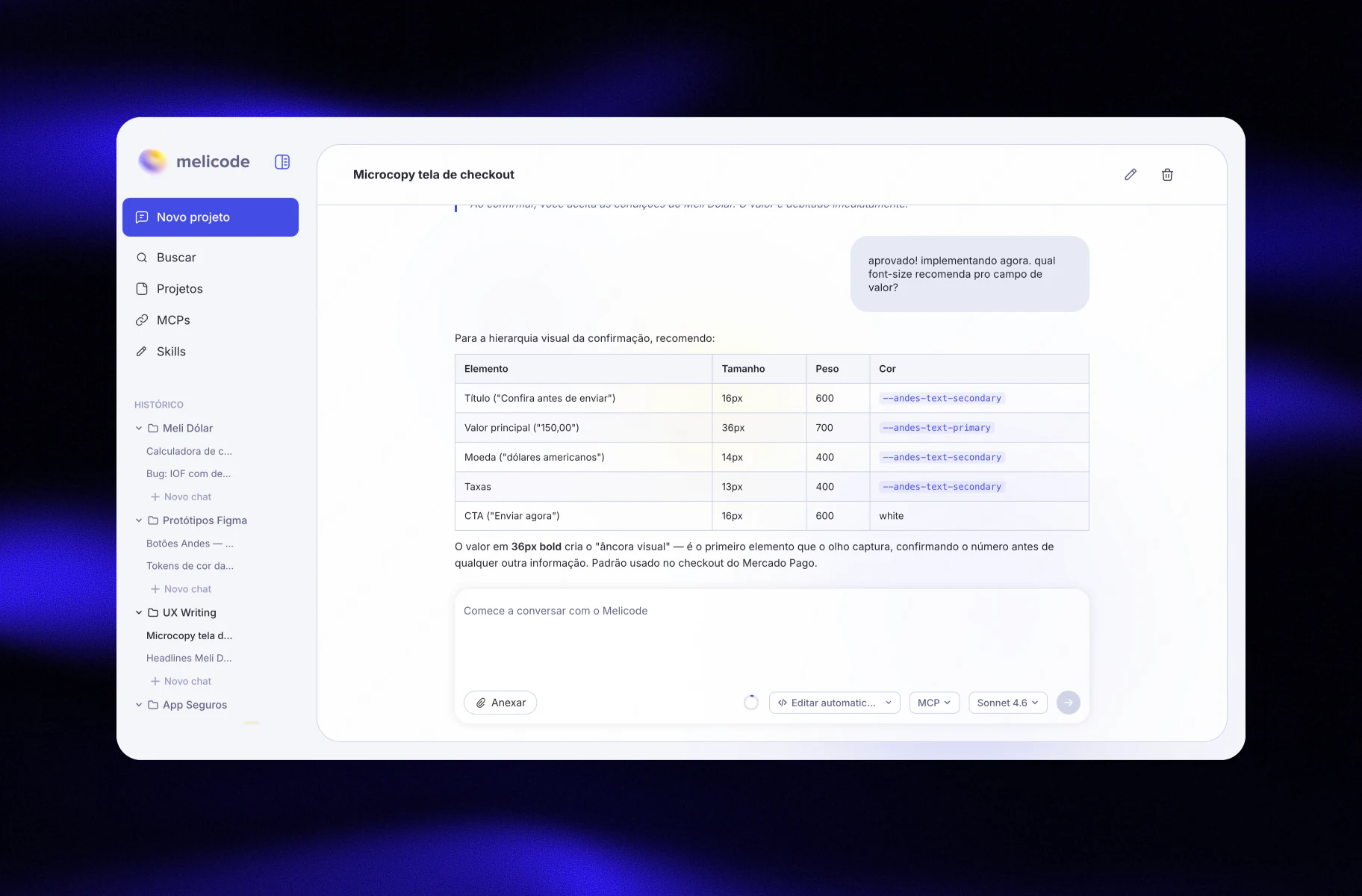Screen dimensions: 1362x896
Task: Open chat Bug: IOF com de...
Action: [x=188, y=474]
